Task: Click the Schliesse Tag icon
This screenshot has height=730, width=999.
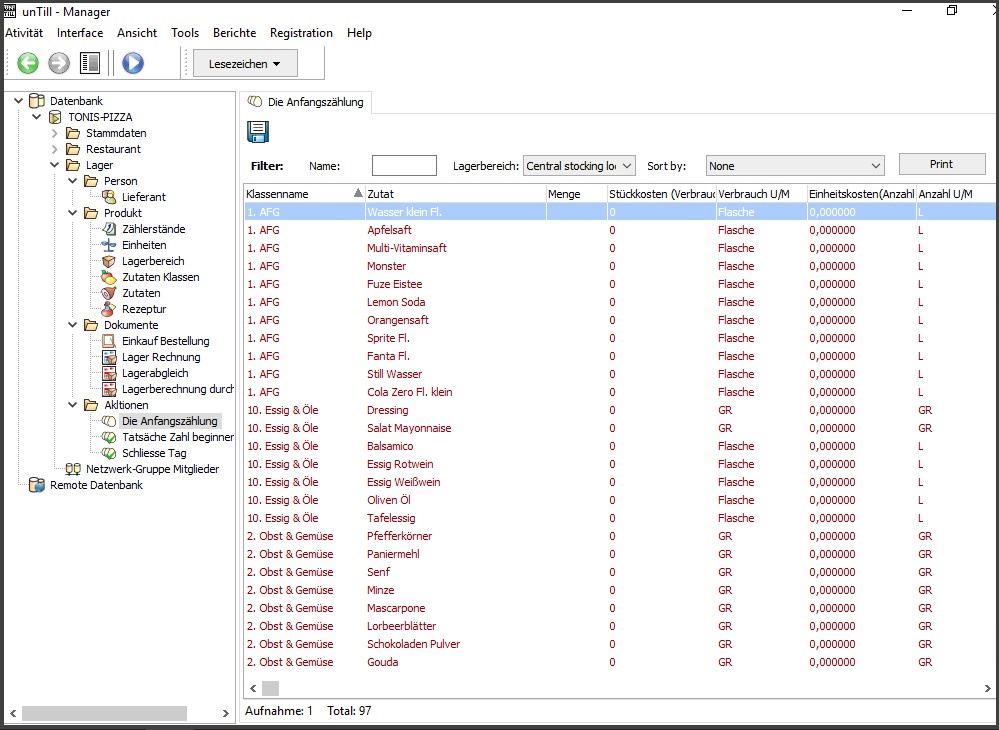Action: click(x=110, y=453)
